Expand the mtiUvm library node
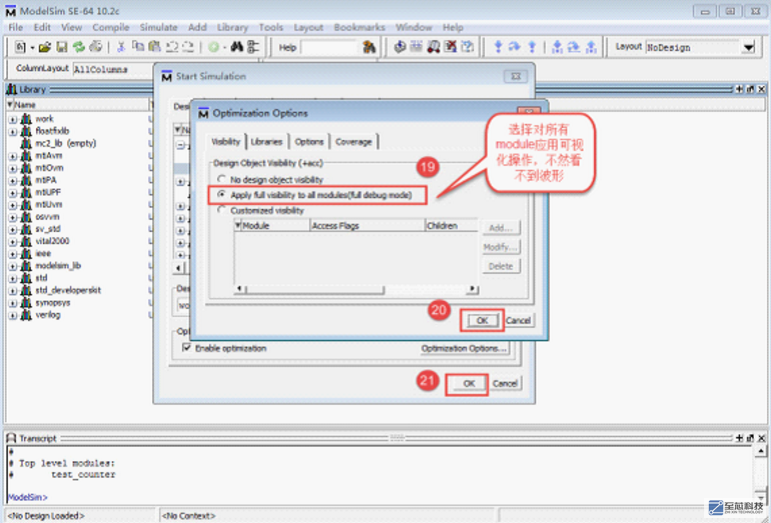Viewport: 771px width, 523px height. (x=13, y=204)
